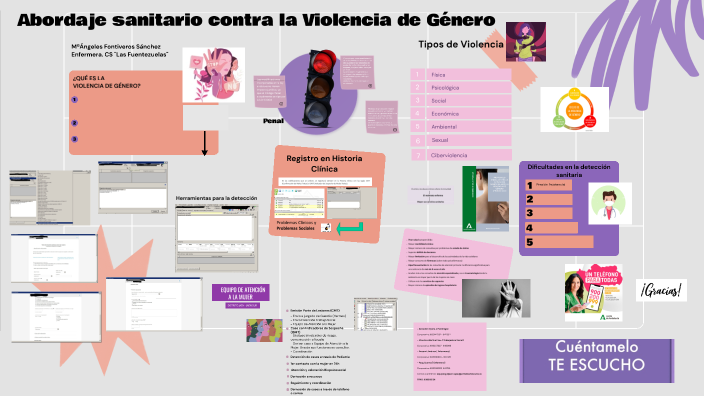Viewport: 704px width, 396px height.
Task: Click the masked doctor illustration
Action: point(610,203)
